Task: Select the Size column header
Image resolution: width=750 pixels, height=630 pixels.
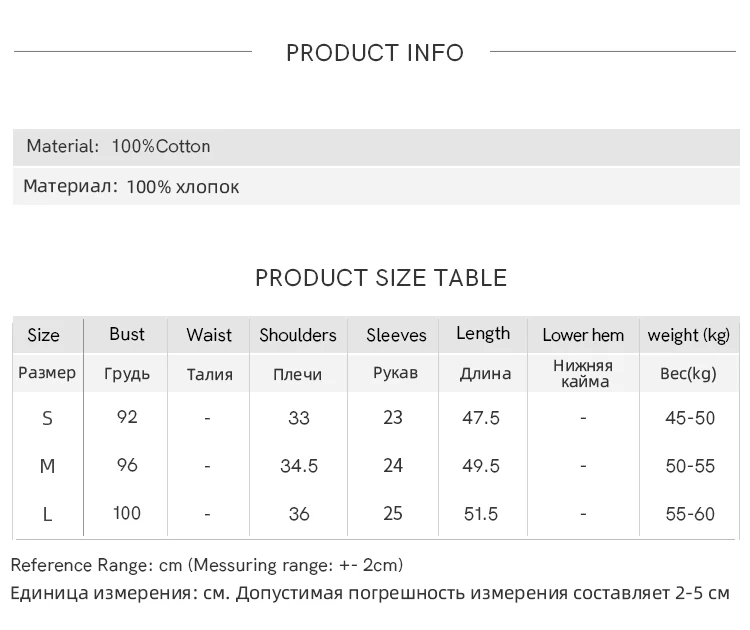Action: coord(43,336)
